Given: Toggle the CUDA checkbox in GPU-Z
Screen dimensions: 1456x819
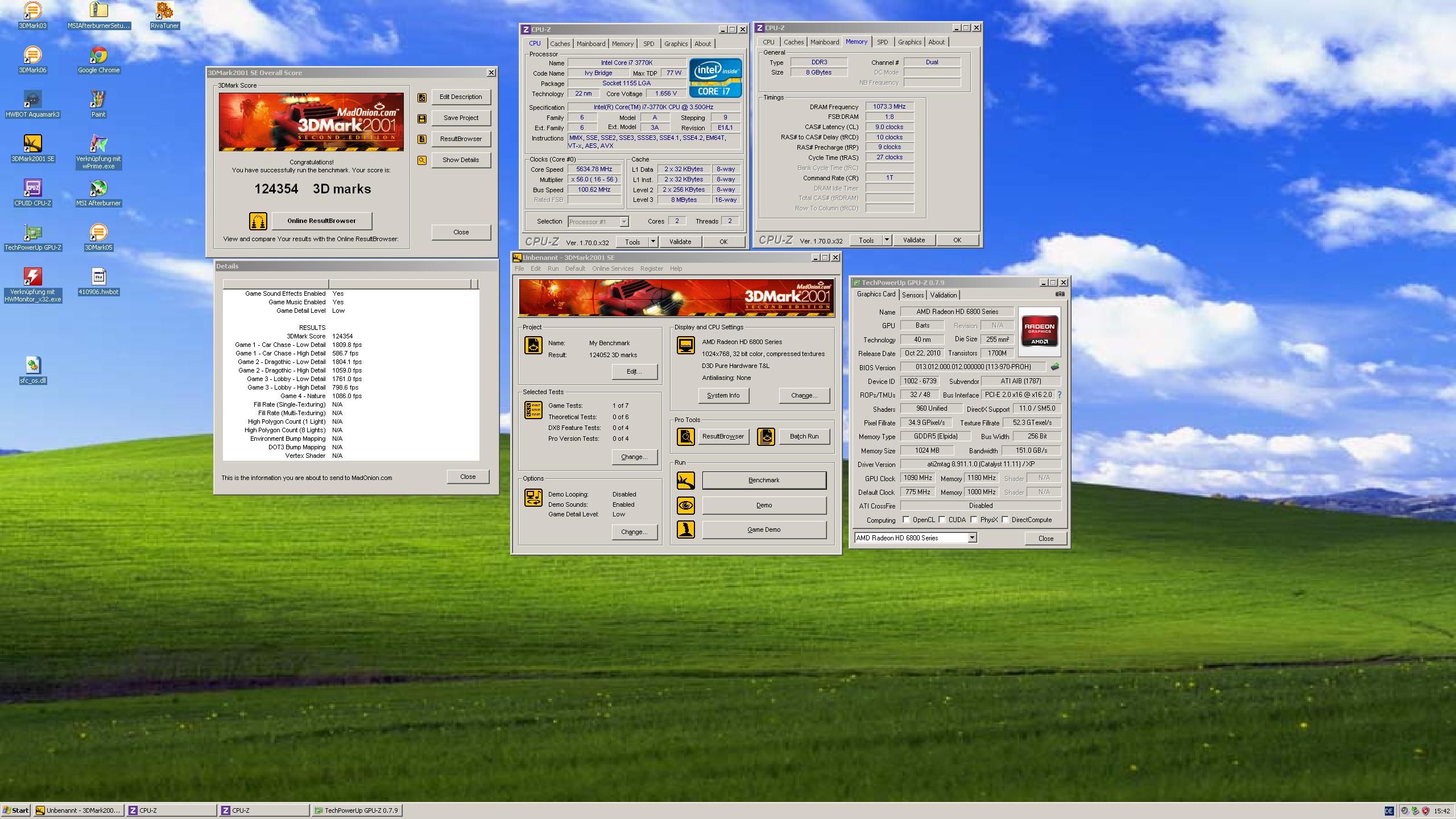Looking at the screenshot, I should pyautogui.click(x=942, y=519).
